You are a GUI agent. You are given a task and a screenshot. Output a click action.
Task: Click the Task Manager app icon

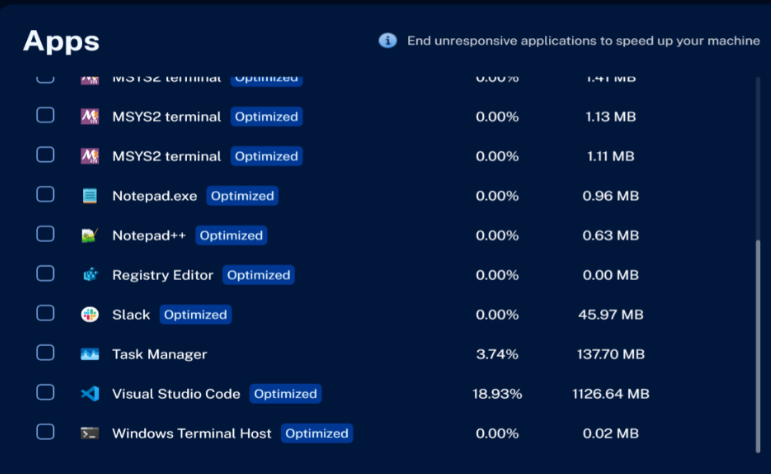(89, 354)
